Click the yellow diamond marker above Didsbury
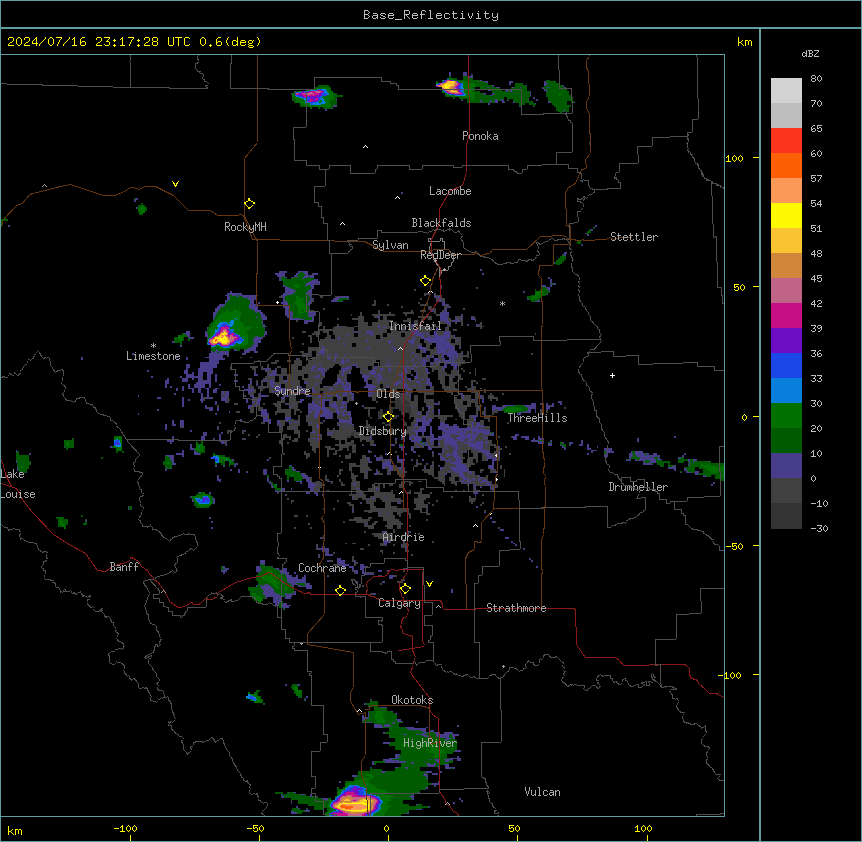 coord(388,417)
